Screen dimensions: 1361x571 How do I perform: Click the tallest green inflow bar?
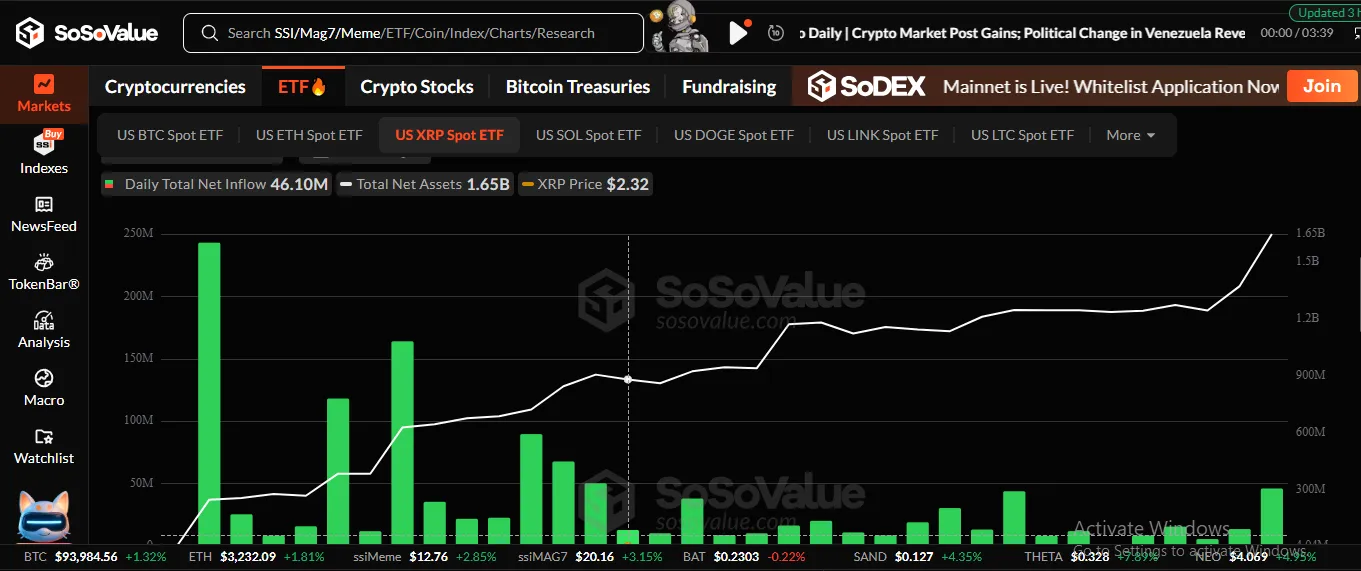click(x=209, y=392)
